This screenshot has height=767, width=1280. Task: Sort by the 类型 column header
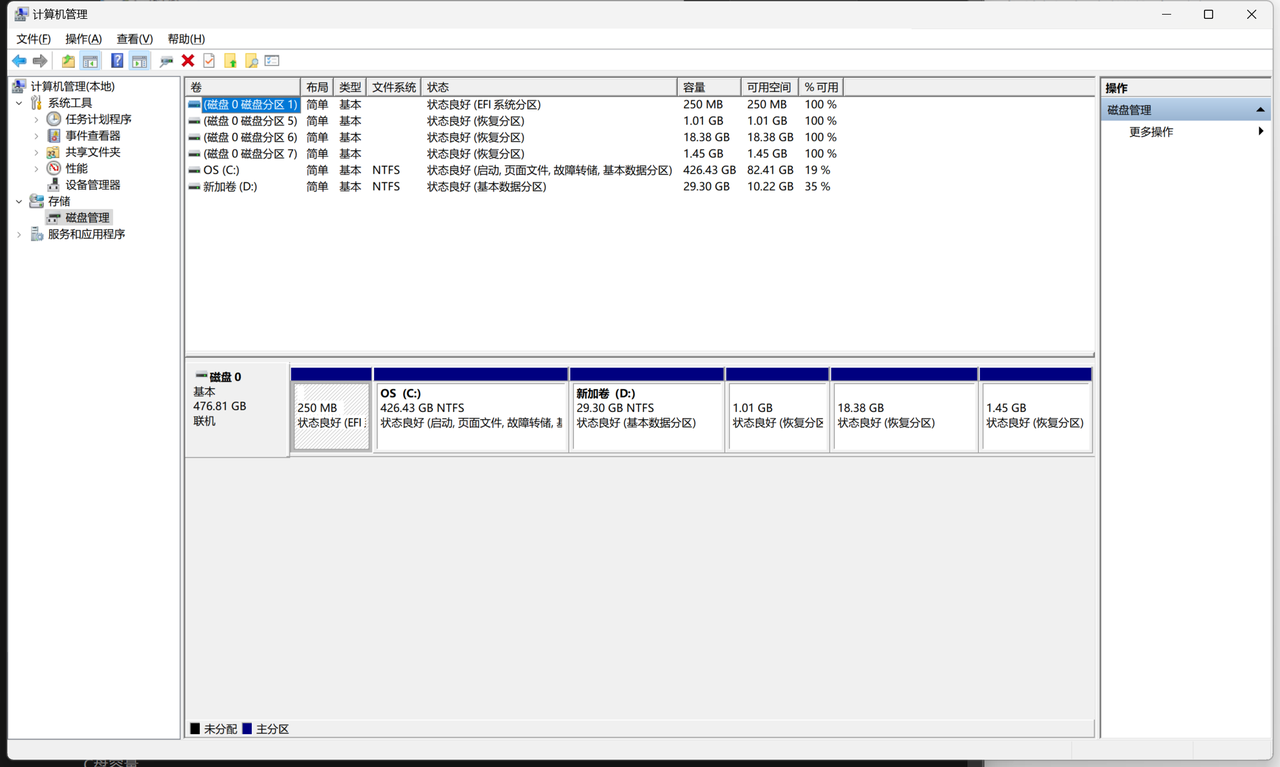(x=350, y=87)
